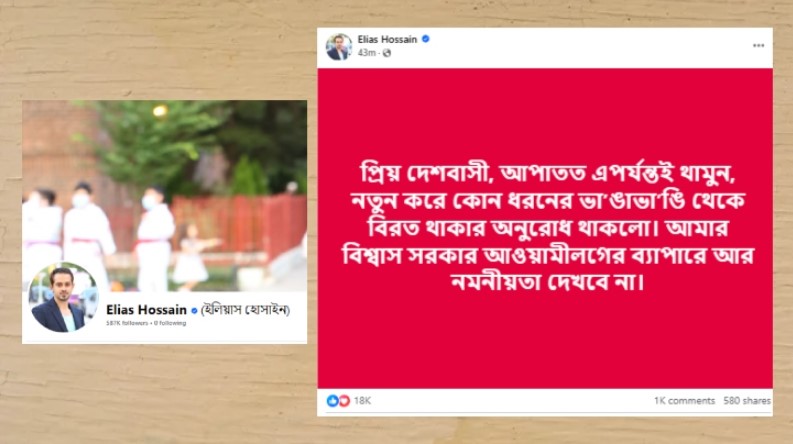Screen dimensions: 793x444
Task: Click the 587K followers link
Action: click(x=127, y=323)
